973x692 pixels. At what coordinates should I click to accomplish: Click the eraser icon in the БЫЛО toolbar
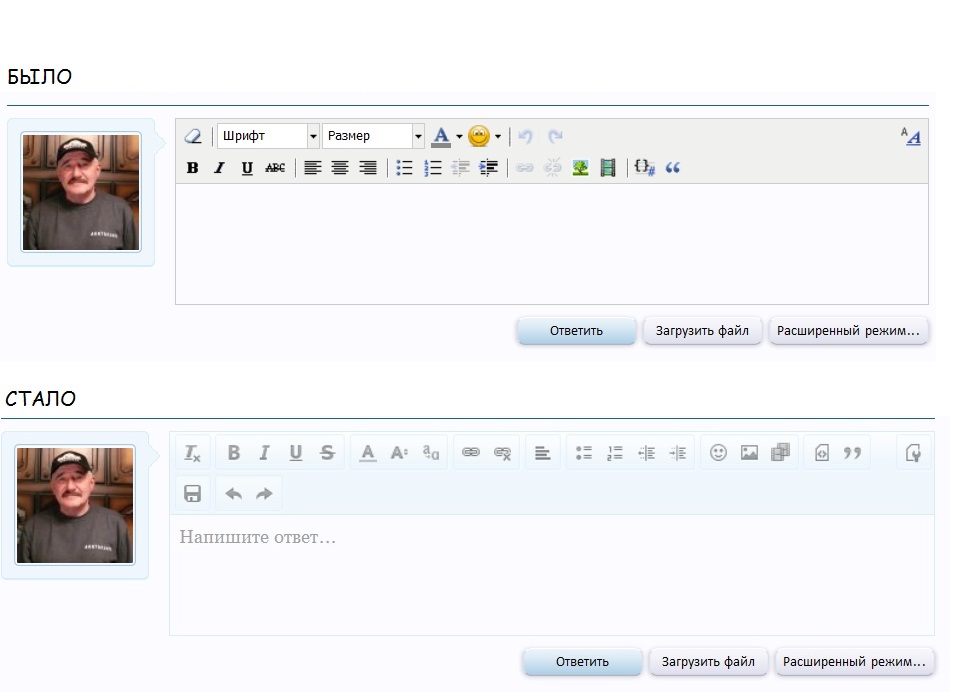[x=194, y=136]
